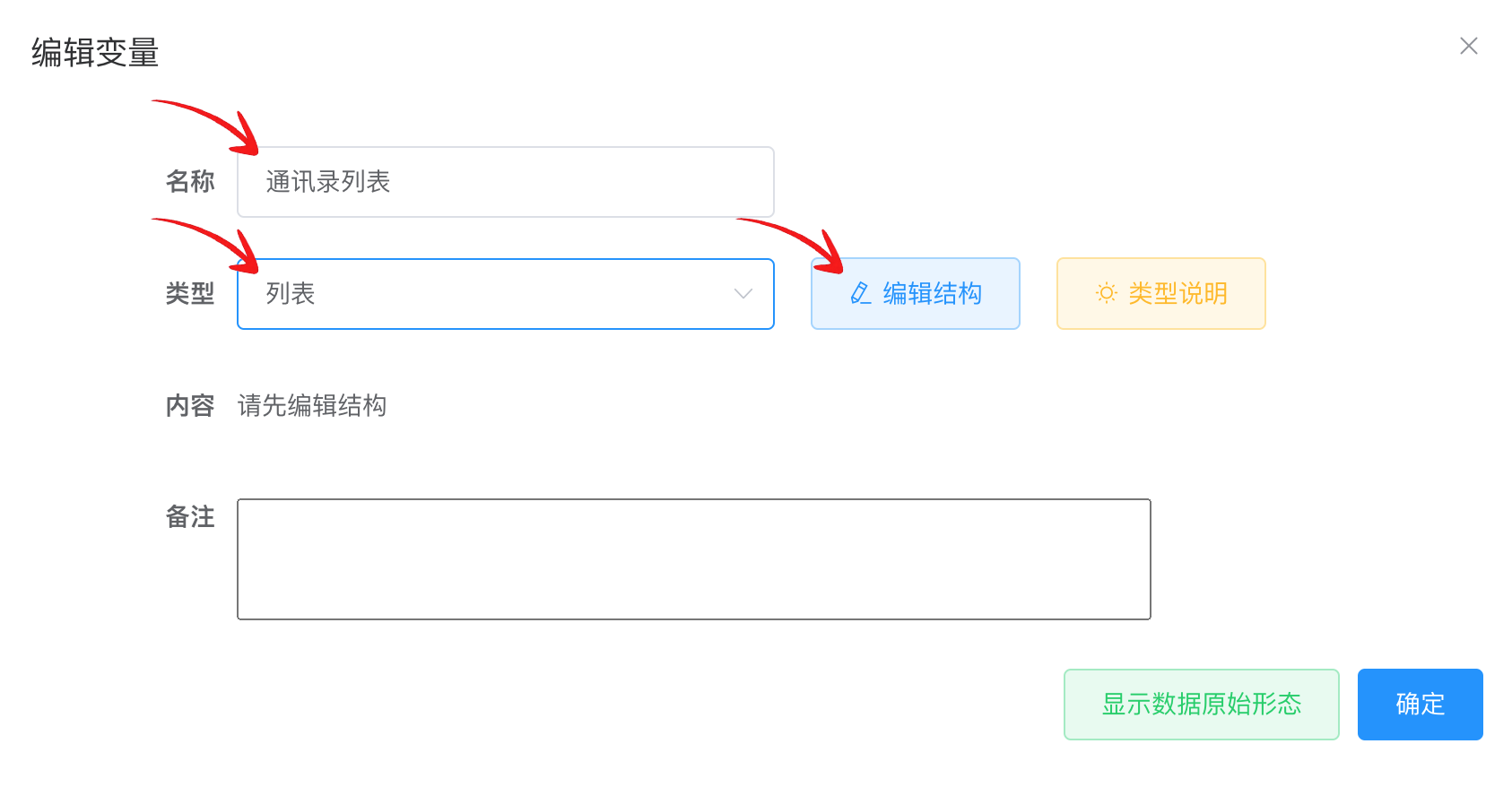Select the 请先编辑结构 placeholder text
This screenshot has height=787, width=1512.
point(312,406)
